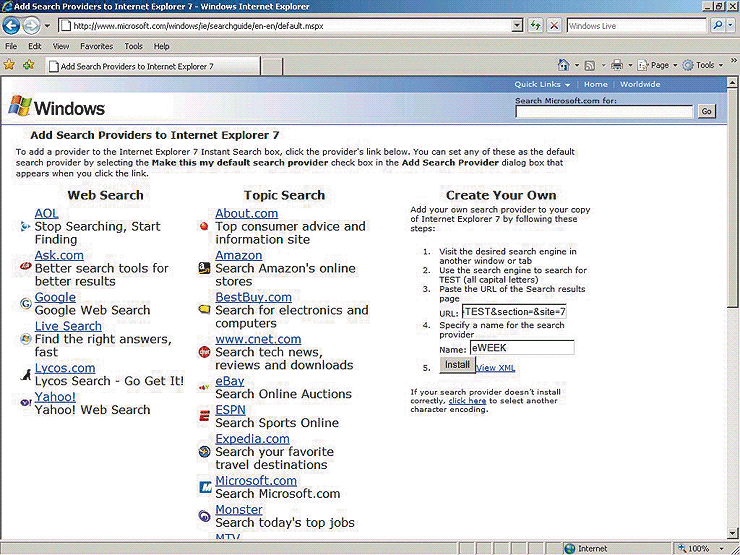Open the View XML link
The image size is (740, 555).
(x=496, y=368)
